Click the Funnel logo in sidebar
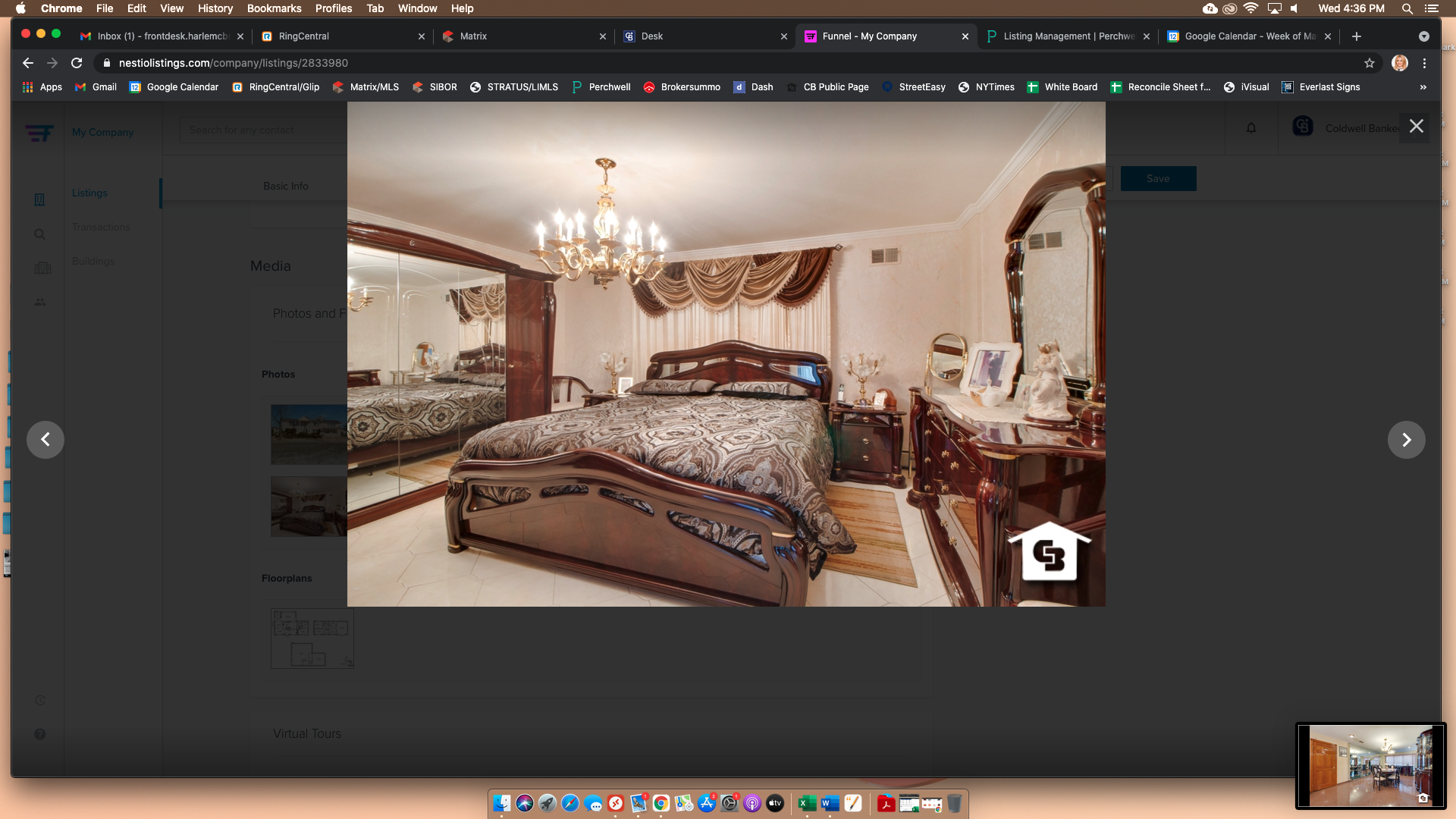Image resolution: width=1456 pixels, height=819 pixels. tap(39, 133)
